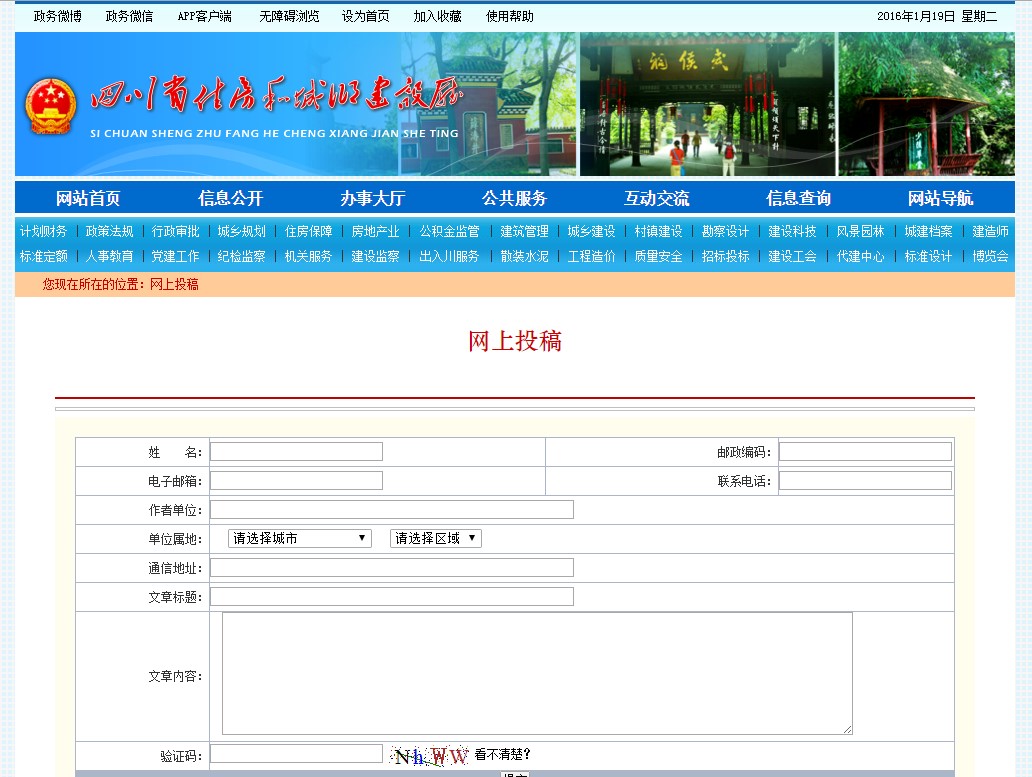Open 风景园林 sub-navigation link
Image resolution: width=1032 pixels, height=777 pixels.
coord(860,231)
